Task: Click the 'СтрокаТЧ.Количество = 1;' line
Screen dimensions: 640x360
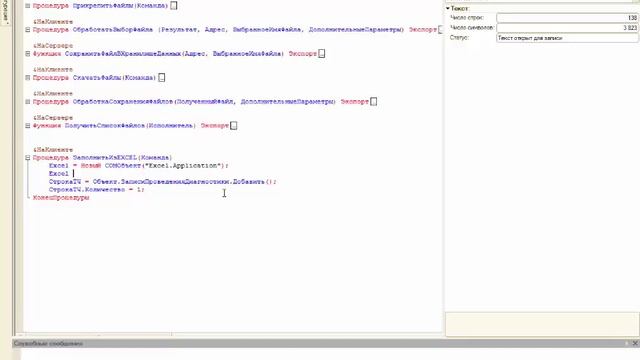Action: click(x=96, y=190)
